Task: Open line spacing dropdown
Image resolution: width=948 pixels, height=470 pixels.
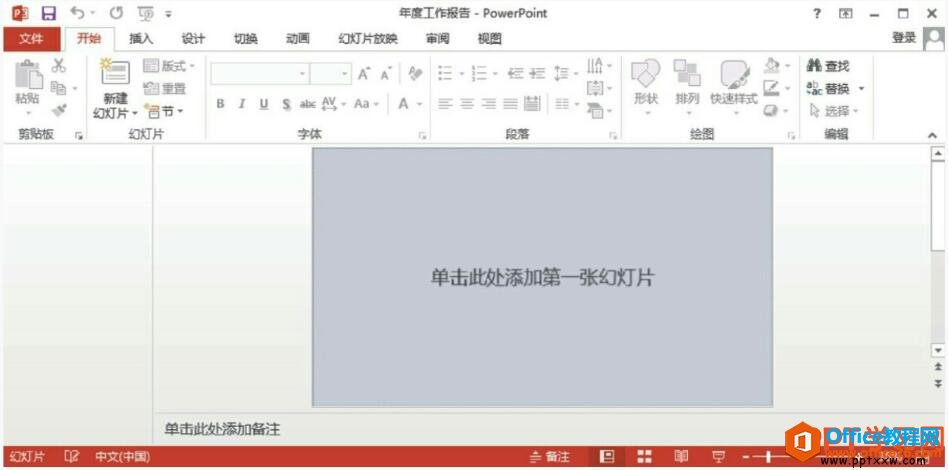Action: click(566, 74)
